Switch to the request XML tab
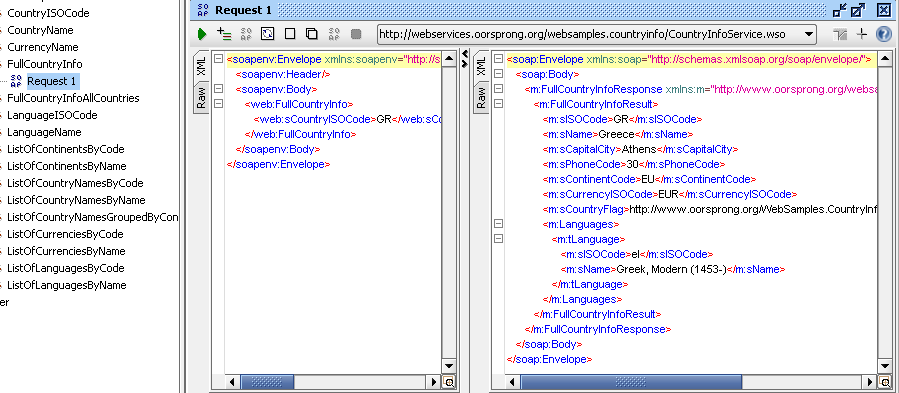The image size is (899, 393). [201, 66]
